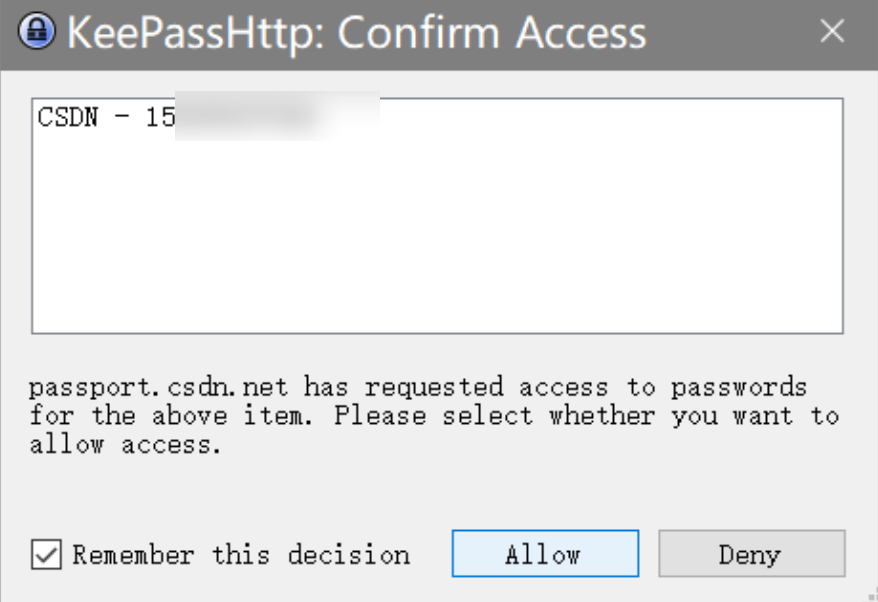Image resolution: width=878 pixels, height=602 pixels.
Task: Click the KeePassHttp: Confirm Access title text
Action: coord(355,32)
